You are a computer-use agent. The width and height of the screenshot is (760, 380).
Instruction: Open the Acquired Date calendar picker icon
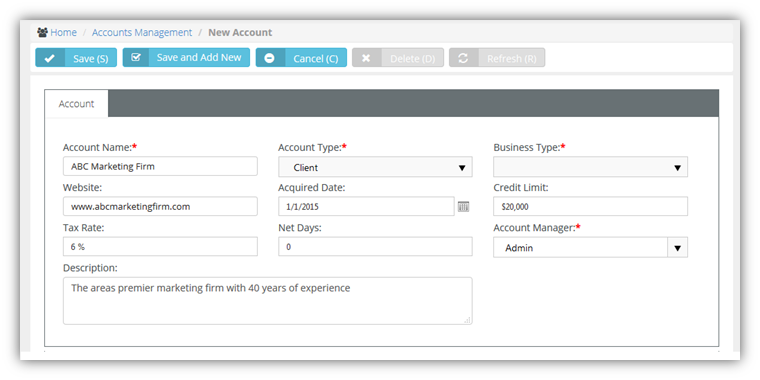tap(463, 206)
